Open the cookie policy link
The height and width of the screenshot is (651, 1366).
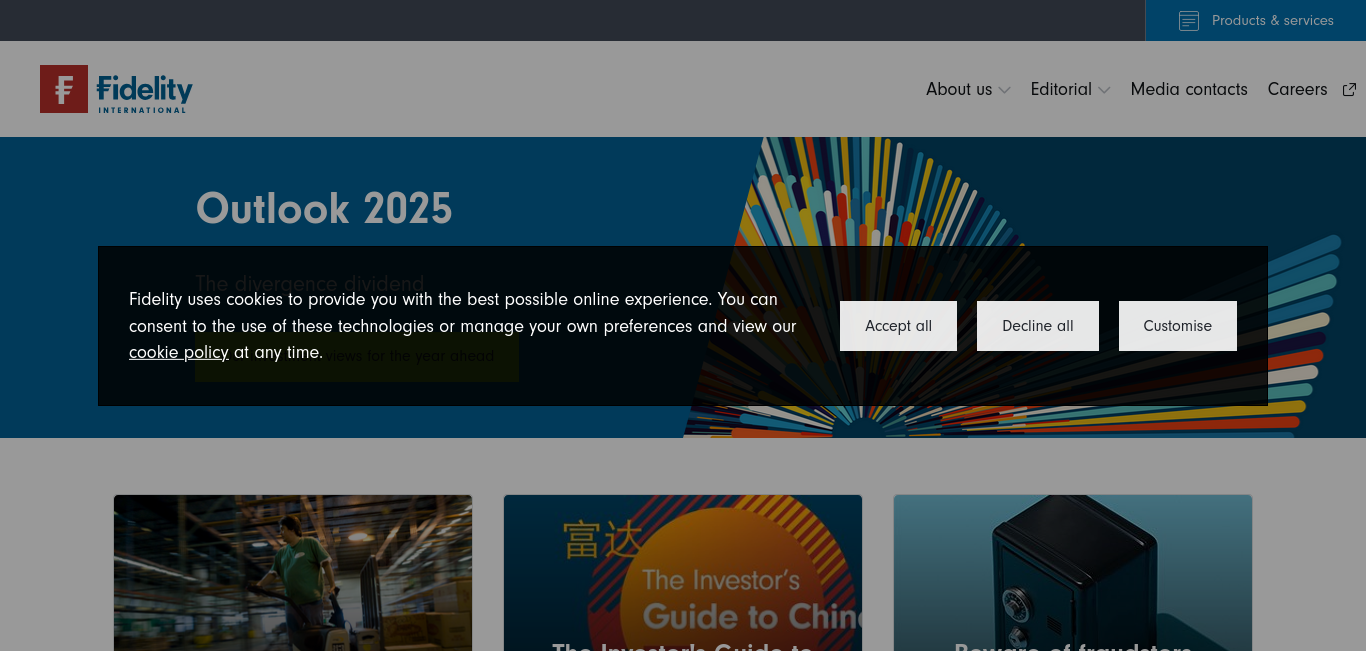[x=179, y=352]
